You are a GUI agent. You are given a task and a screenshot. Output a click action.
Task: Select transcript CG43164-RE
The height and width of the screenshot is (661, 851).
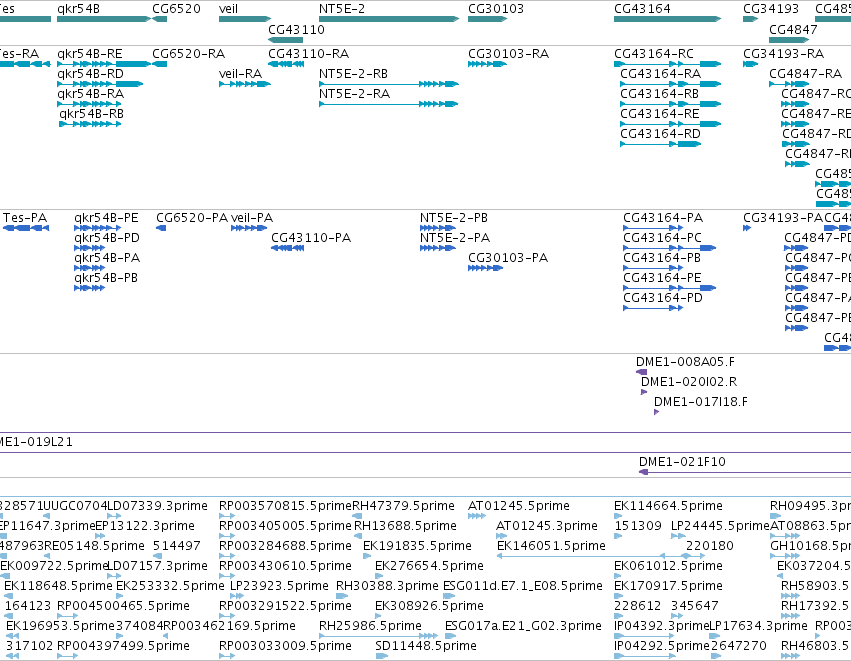[671, 124]
